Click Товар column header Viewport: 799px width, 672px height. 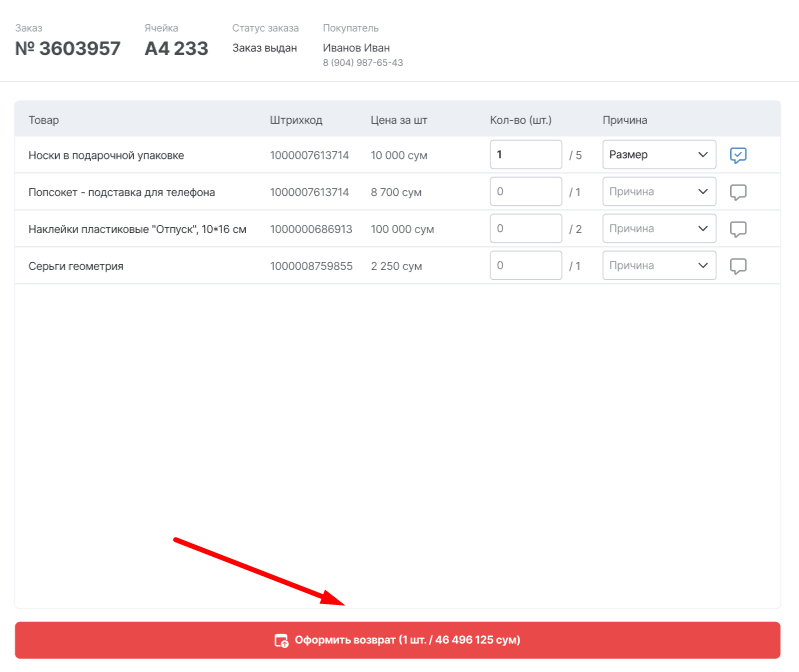pyautogui.click(x=44, y=120)
